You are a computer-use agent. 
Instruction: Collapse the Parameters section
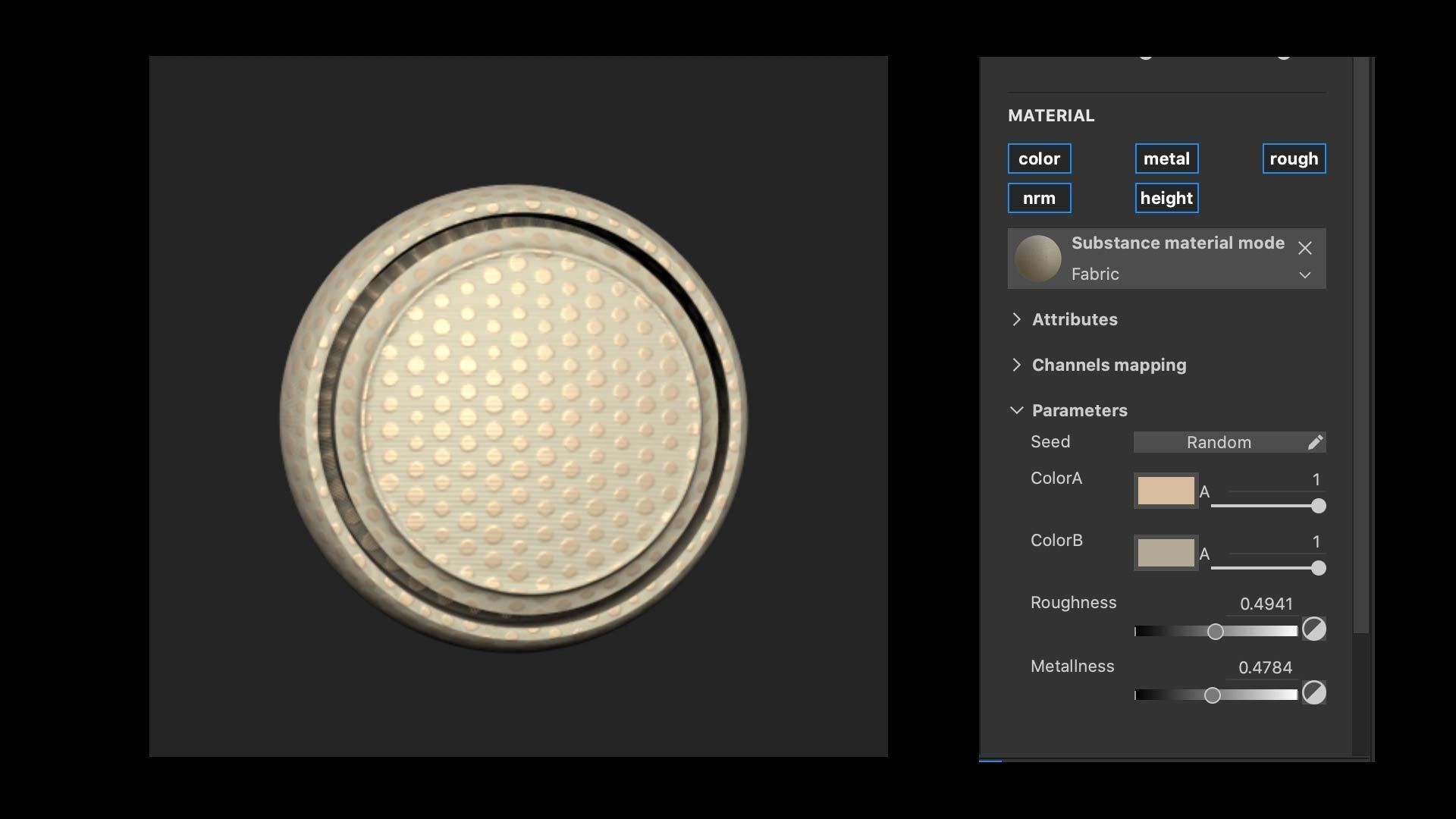tap(1017, 410)
